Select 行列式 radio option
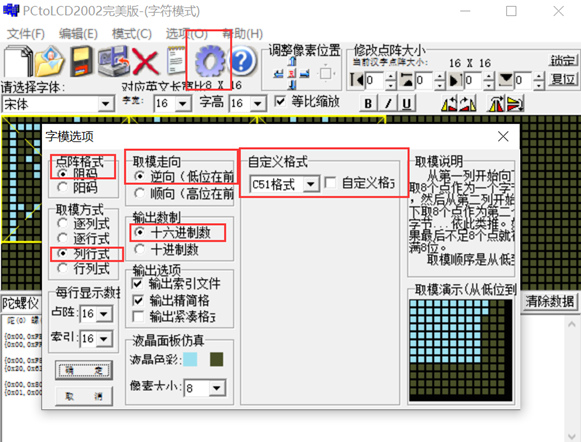The height and width of the screenshot is (442, 581). (x=62, y=268)
